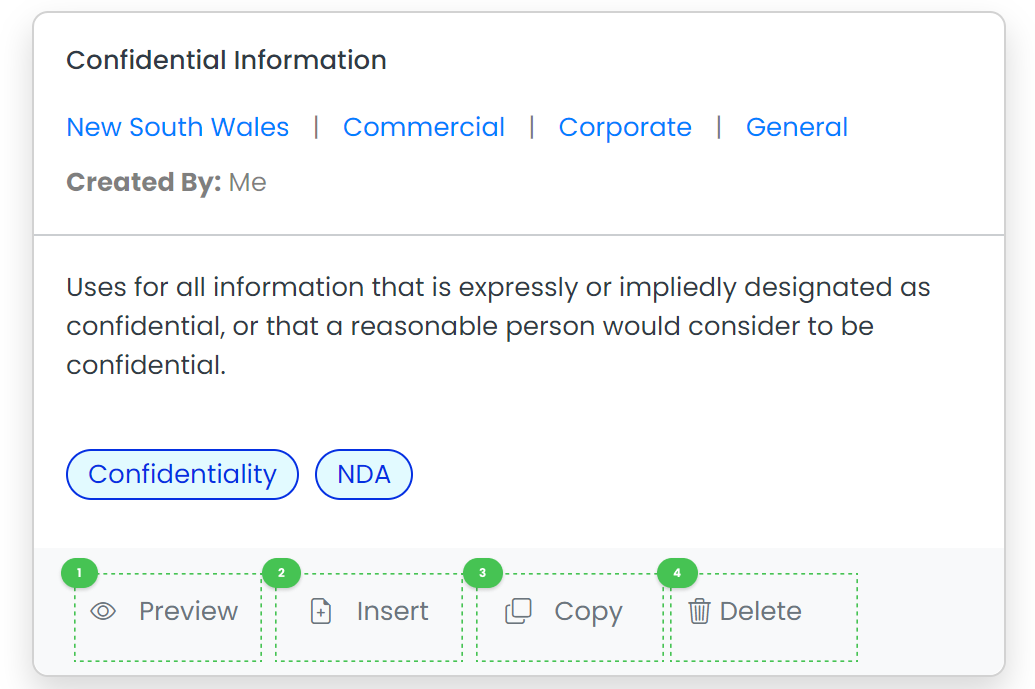This screenshot has height=689, width=1035.
Task: Click the clause description paragraph
Action: pyautogui.click(x=498, y=326)
